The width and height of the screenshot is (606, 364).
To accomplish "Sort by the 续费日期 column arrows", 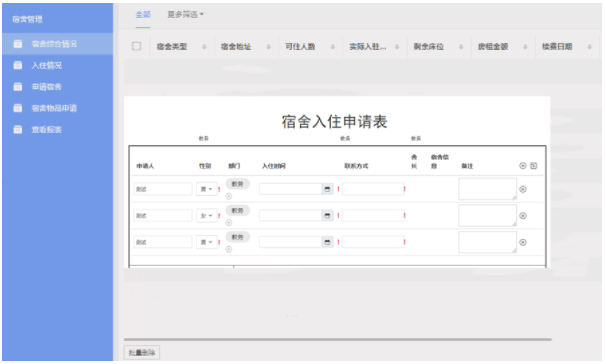I will pyautogui.click(x=589, y=47).
